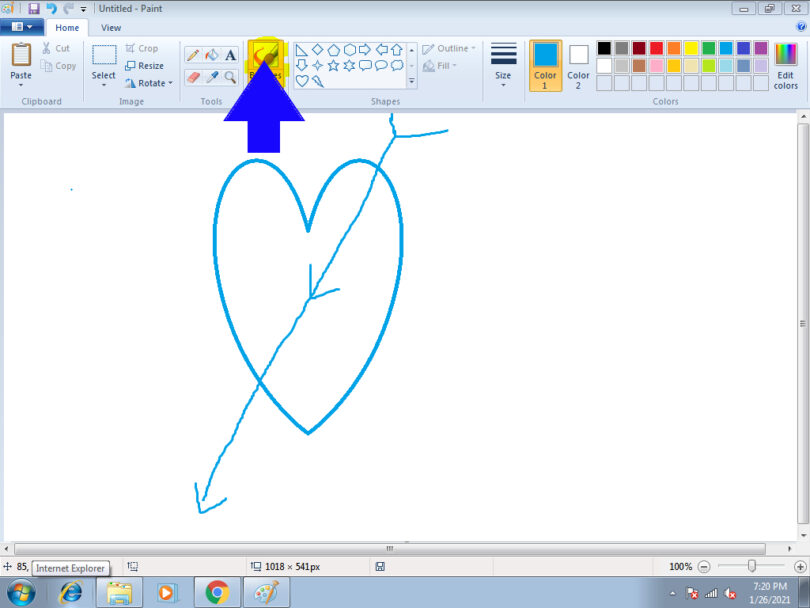This screenshot has width=810, height=608.
Task: Open the Outline dropdown
Action: pyautogui.click(x=450, y=48)
